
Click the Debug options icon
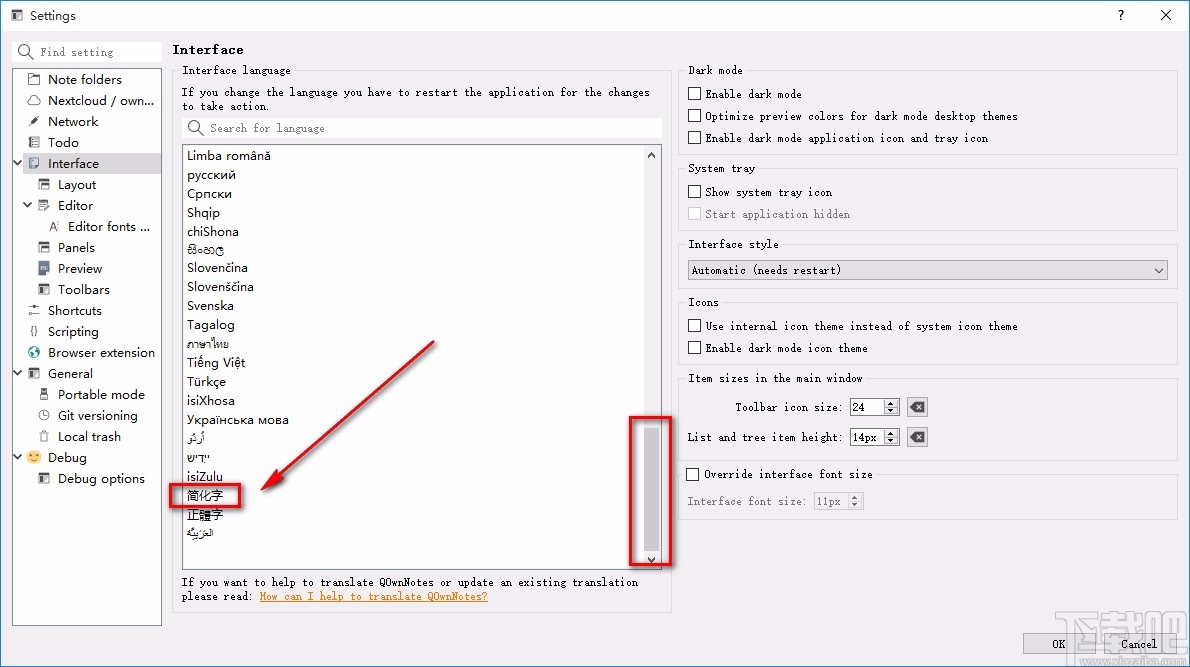coord(44,478)
